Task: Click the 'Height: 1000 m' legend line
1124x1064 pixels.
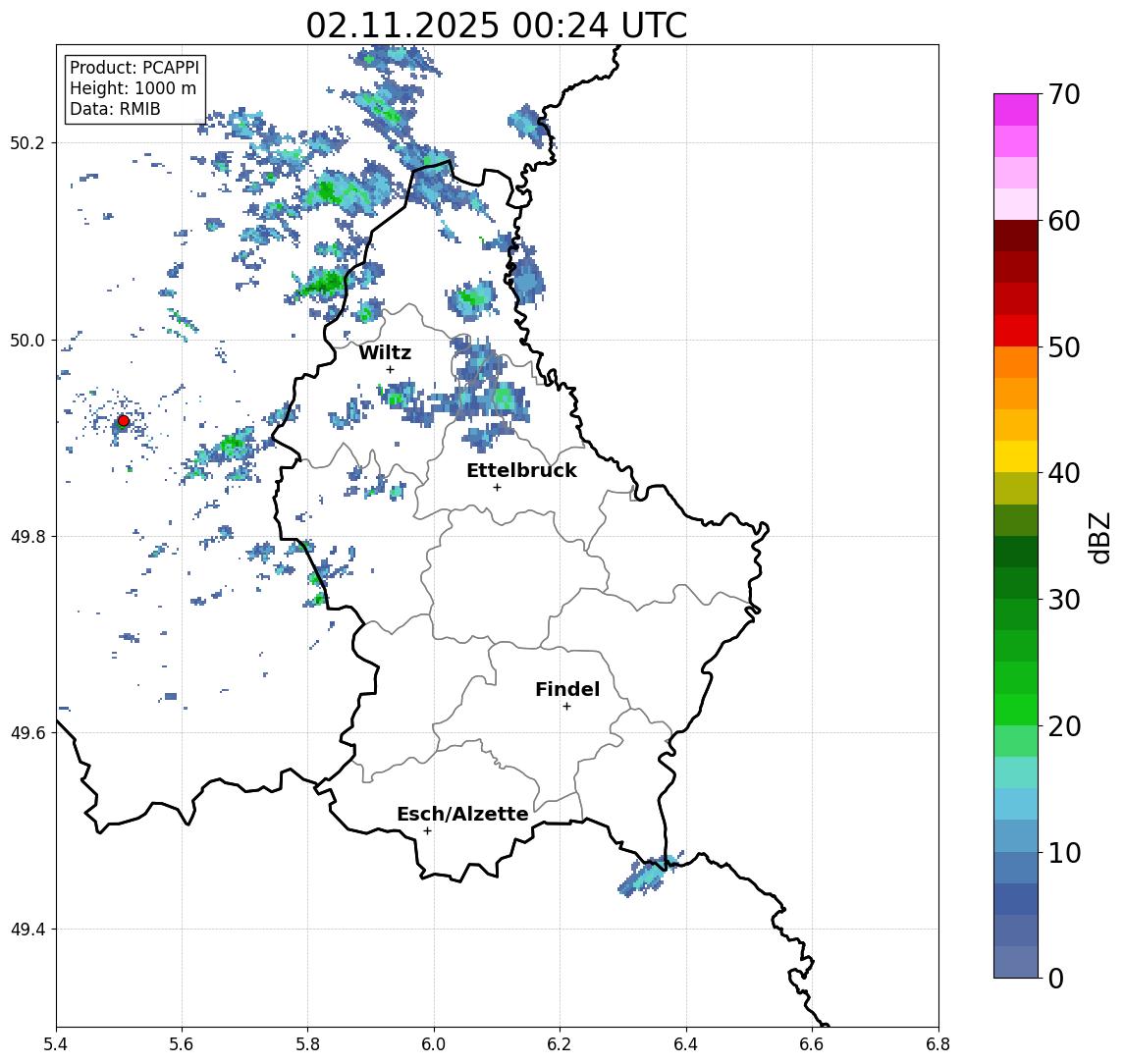Action: [x=133, y=88]
